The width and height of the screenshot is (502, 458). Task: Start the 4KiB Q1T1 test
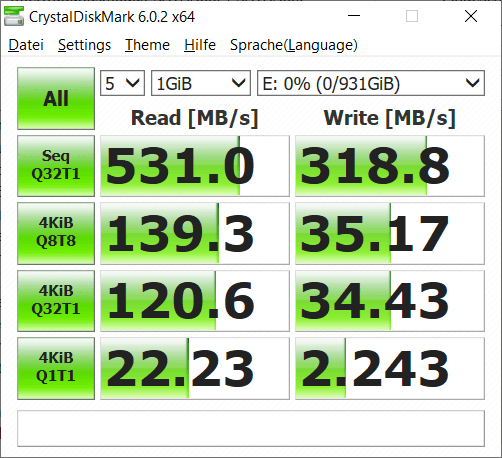[56, 368]
